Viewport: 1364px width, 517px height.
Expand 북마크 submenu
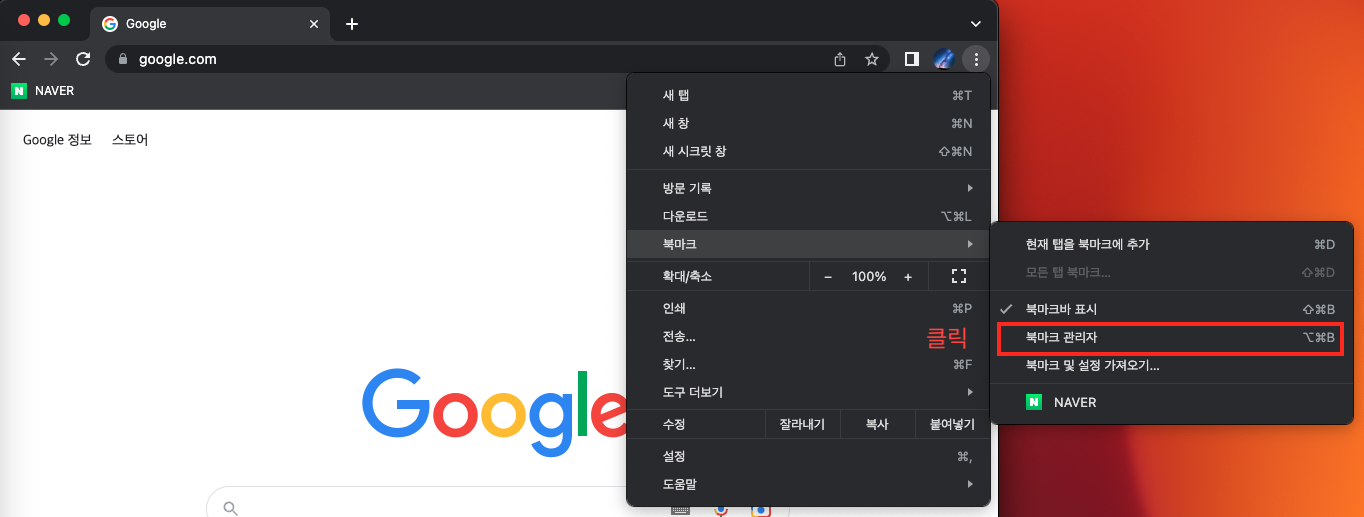pyautogui.click(x=808, y=244)
